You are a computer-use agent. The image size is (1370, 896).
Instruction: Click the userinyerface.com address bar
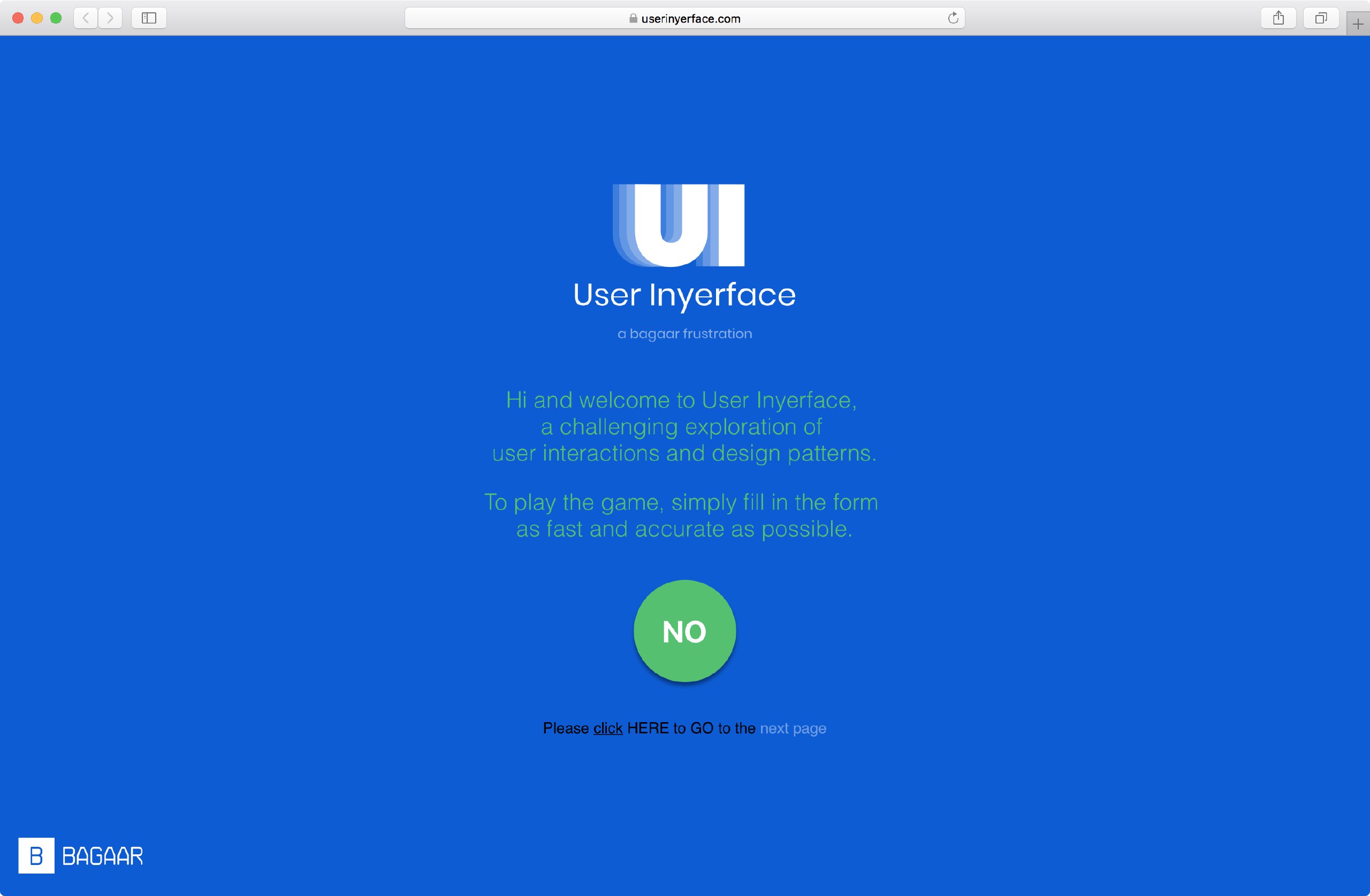pos(684,18)
